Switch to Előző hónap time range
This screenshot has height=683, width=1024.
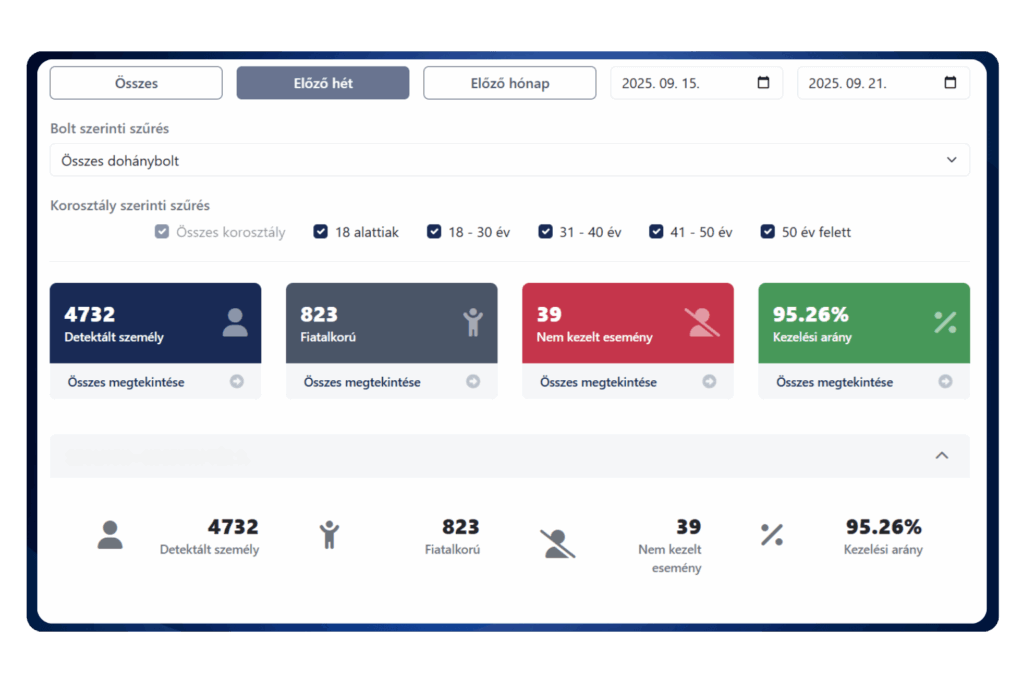pos(509,83)
